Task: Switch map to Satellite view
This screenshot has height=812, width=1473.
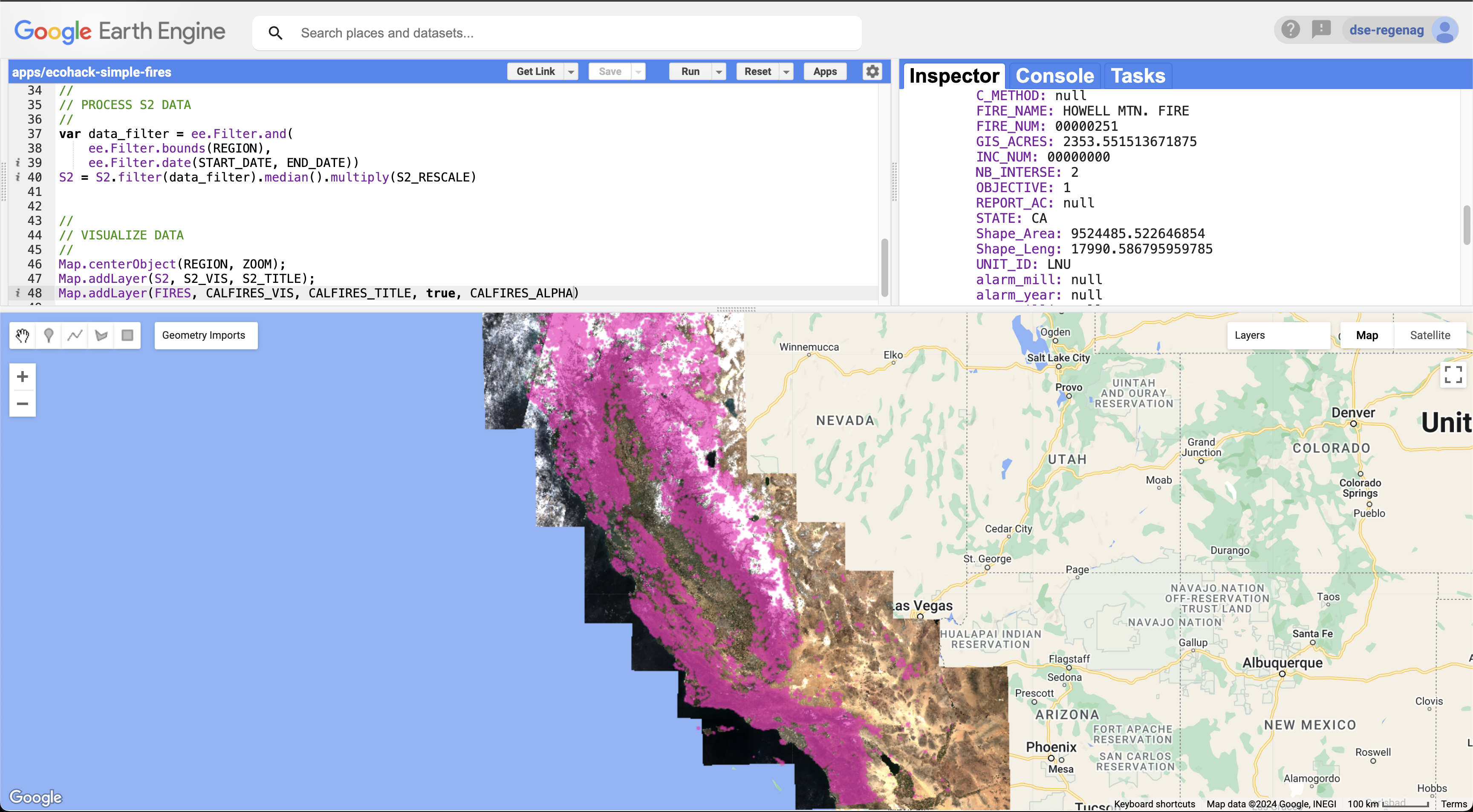Action: 1430,335
